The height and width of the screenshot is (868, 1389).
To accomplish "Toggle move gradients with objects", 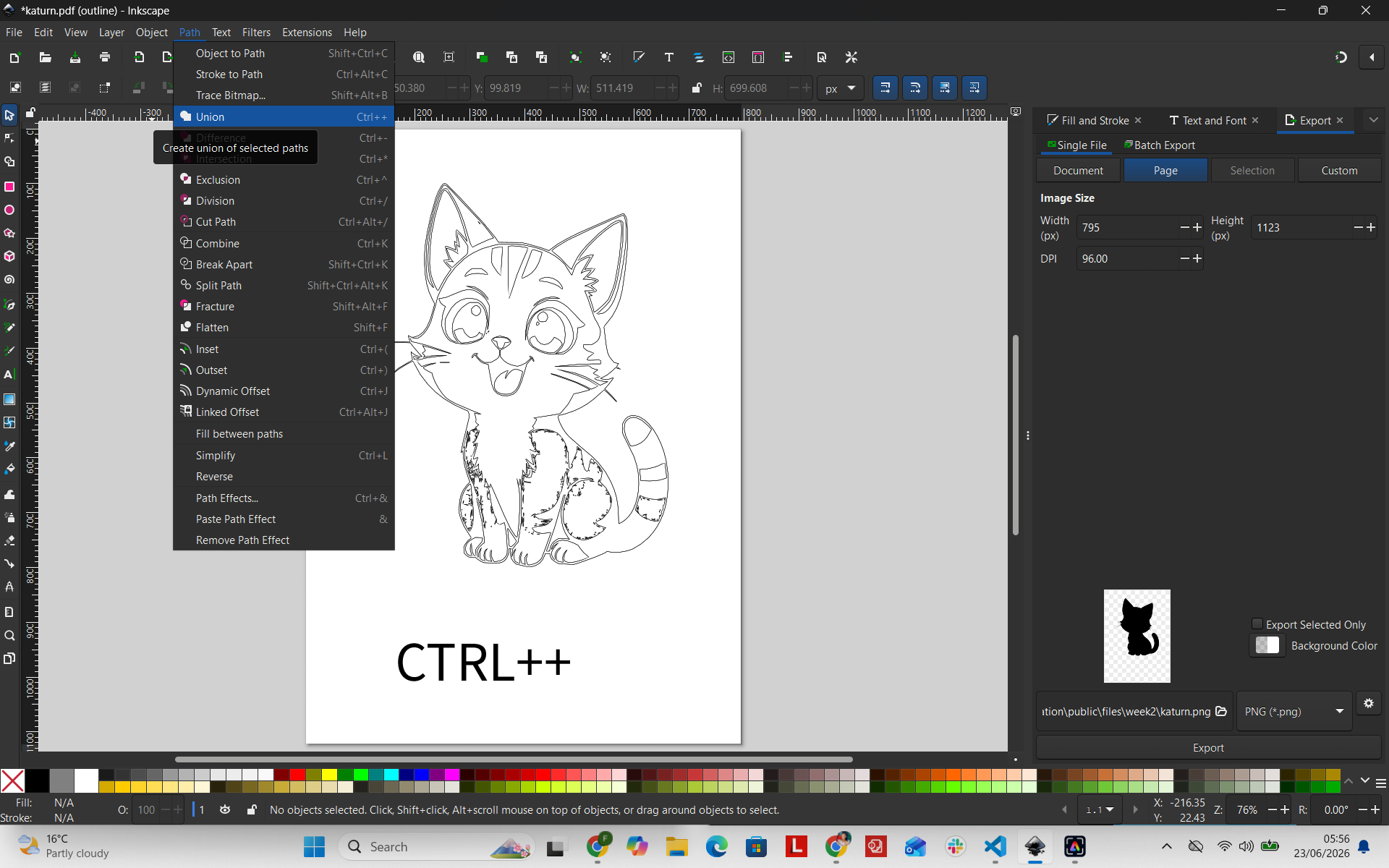I will coord(945,88).
